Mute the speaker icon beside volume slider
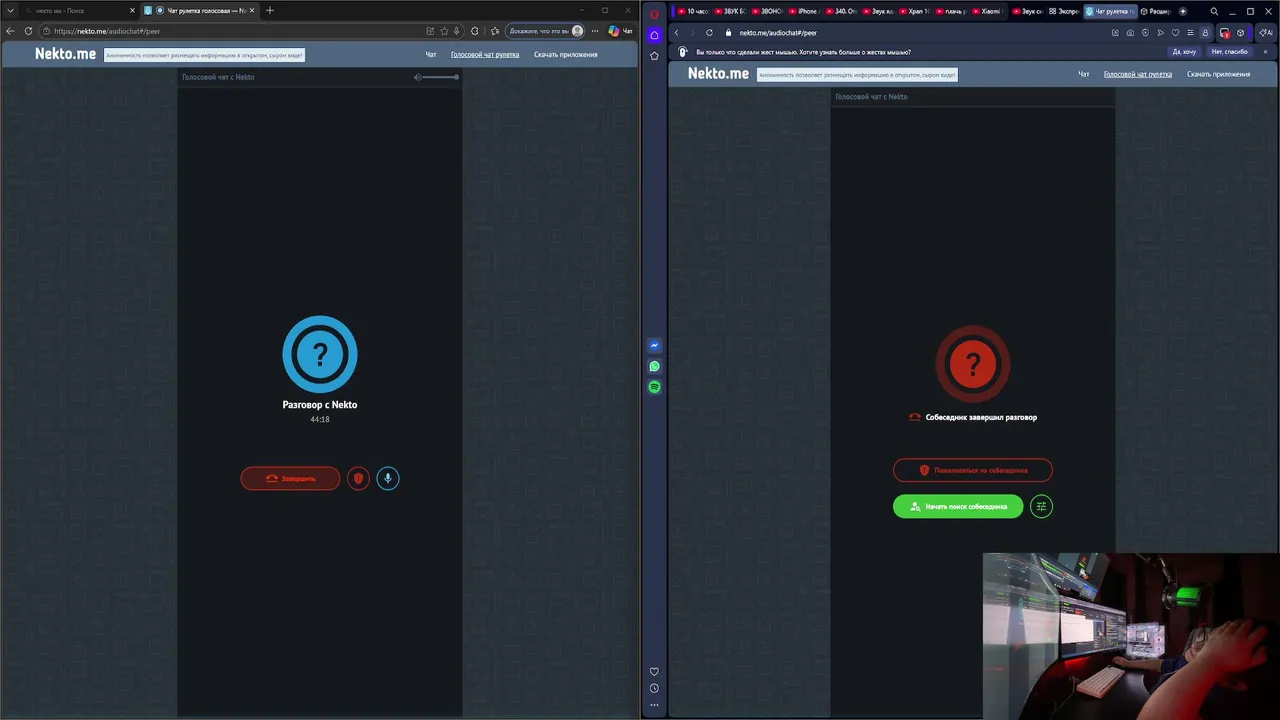 (x=418, y=77)
